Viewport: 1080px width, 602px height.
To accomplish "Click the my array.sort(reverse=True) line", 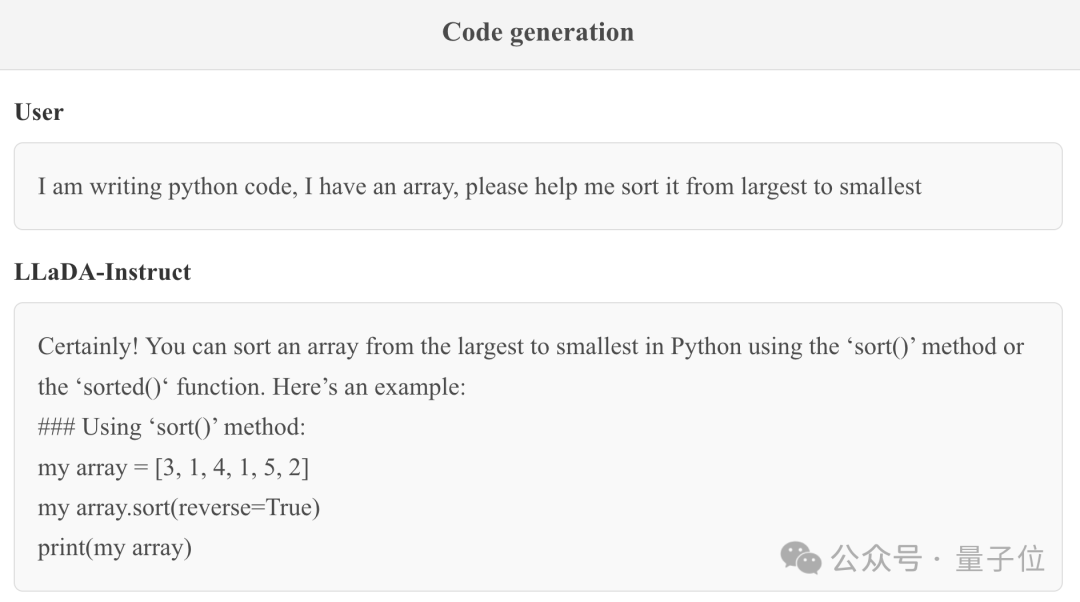I will click(179, 508).
